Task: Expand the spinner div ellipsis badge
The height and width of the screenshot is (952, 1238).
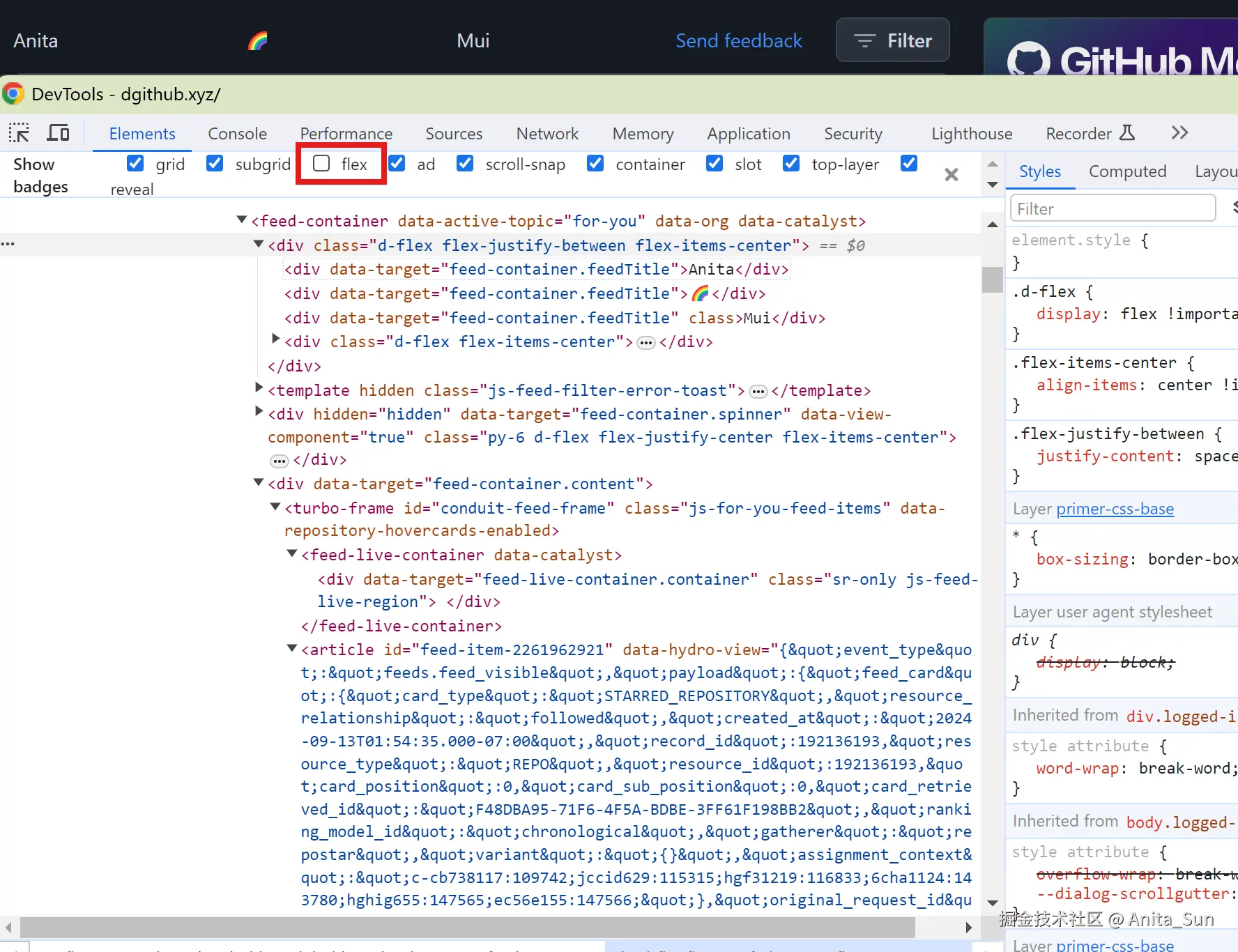Action: [279, 461]
